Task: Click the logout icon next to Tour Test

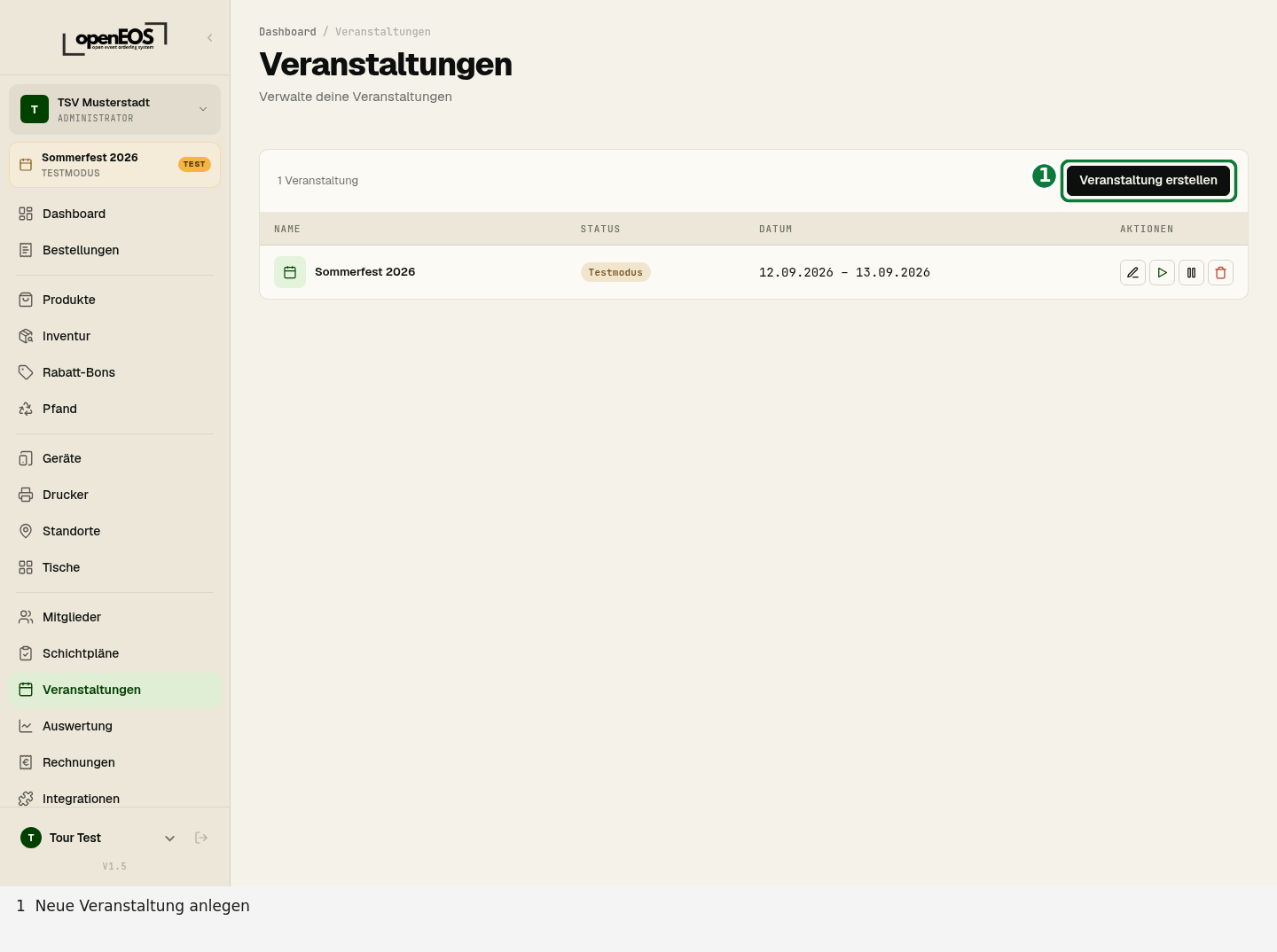Action: (201, 838)
